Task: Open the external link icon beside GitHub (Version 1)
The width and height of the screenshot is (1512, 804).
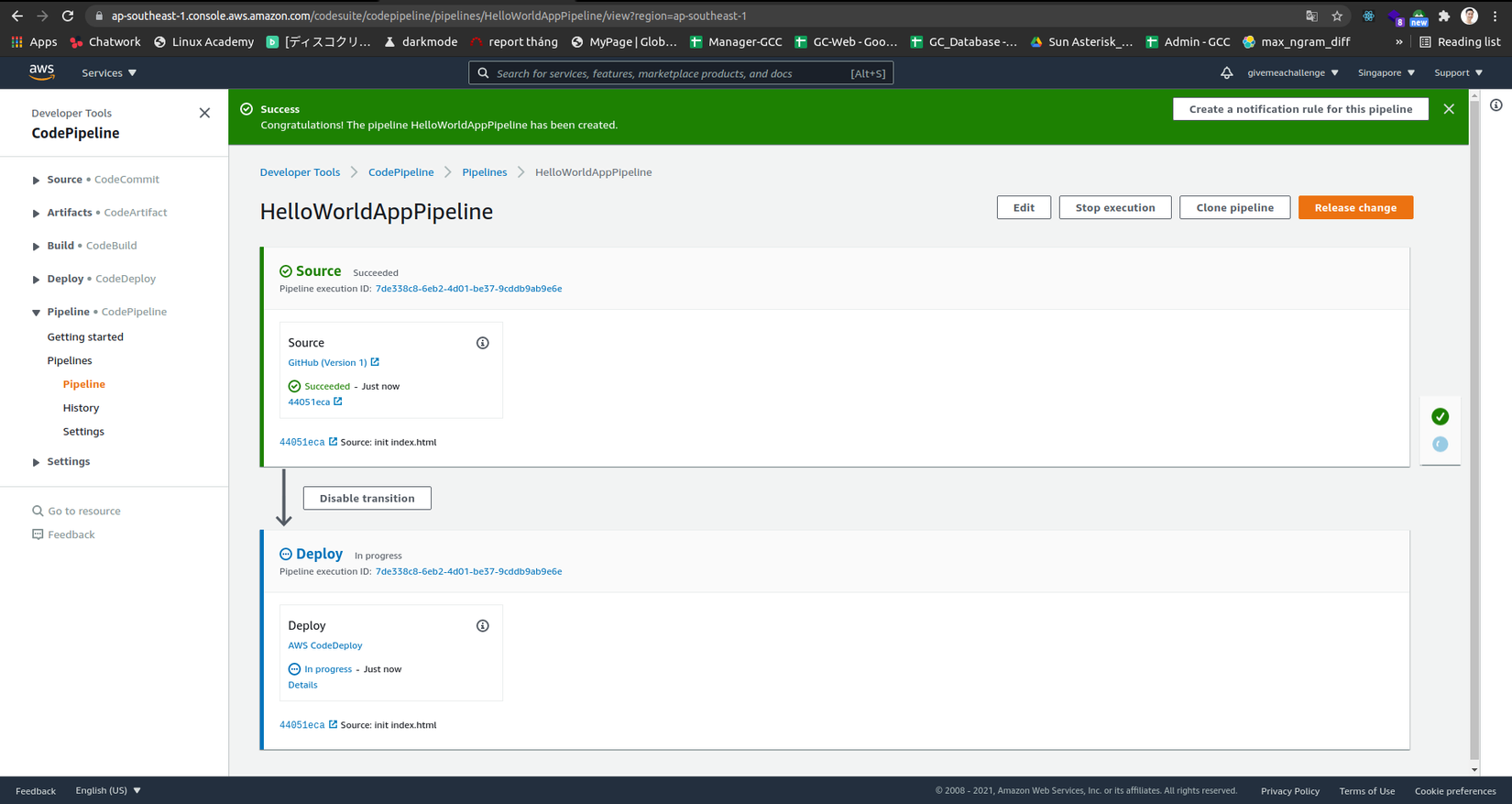Action: tap(375, 362)
